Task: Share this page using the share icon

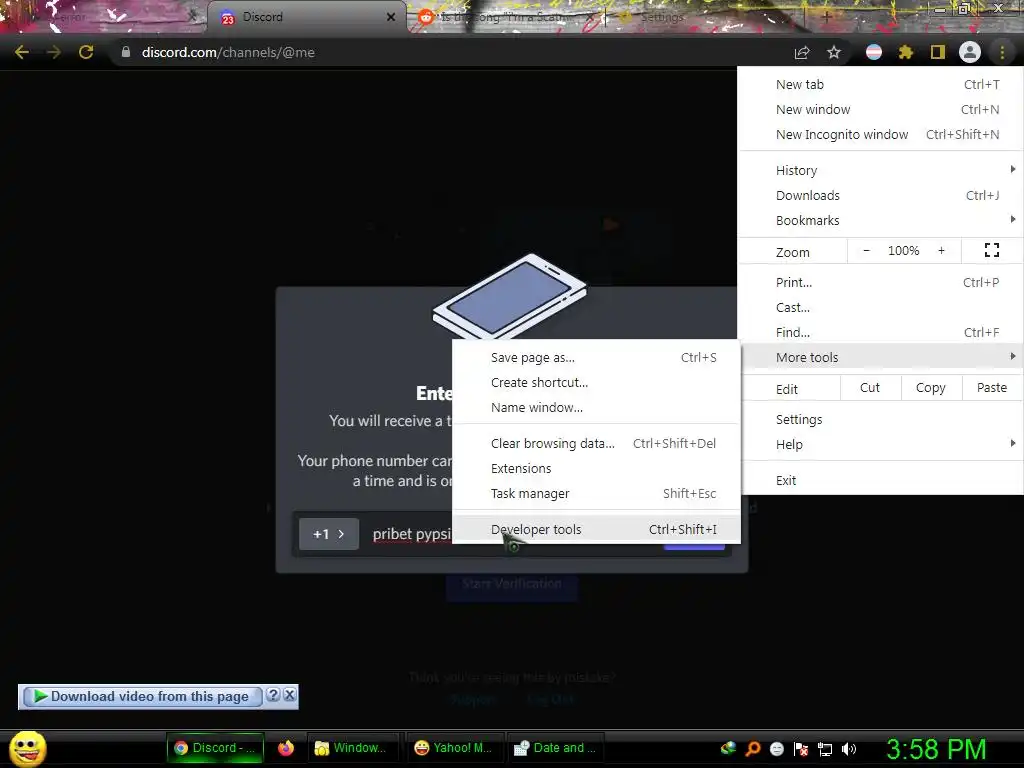Action: 802,52
